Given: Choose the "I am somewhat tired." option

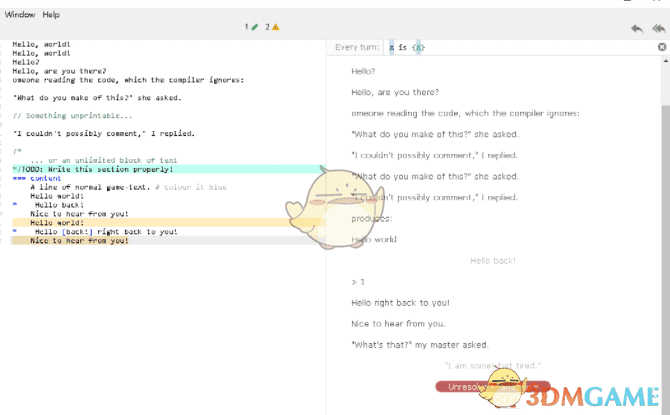Looking at the screenshot, I should pyautogui.click(x=493, y=366).
